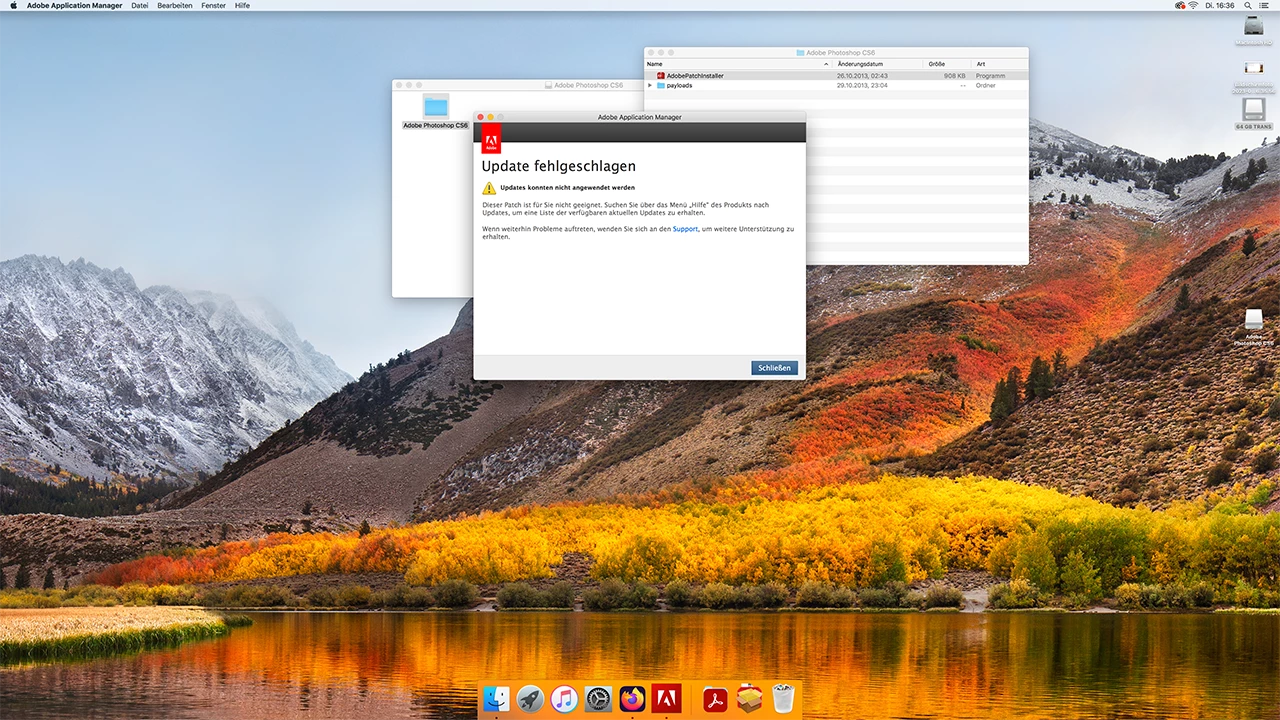1280x720 pixels.
Task: Sort Finder list by Name column
Action: (x=738, y=64)
